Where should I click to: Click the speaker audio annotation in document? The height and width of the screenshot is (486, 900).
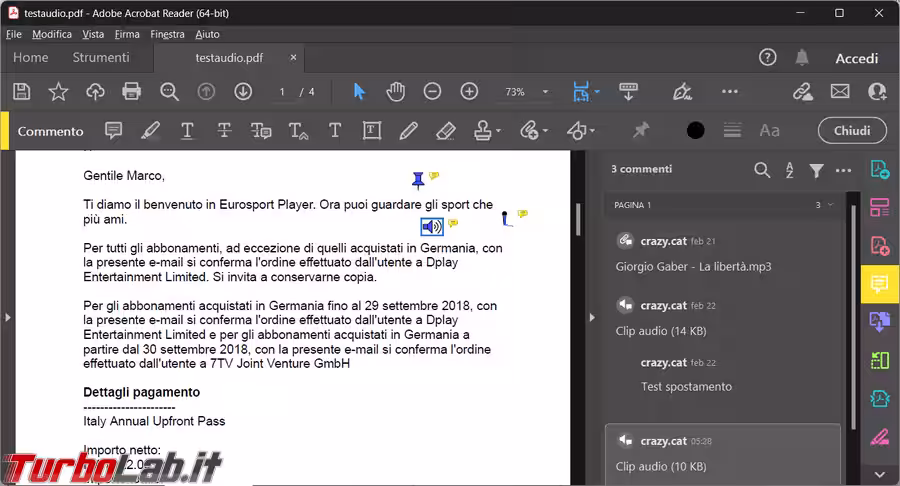point(432,226)
